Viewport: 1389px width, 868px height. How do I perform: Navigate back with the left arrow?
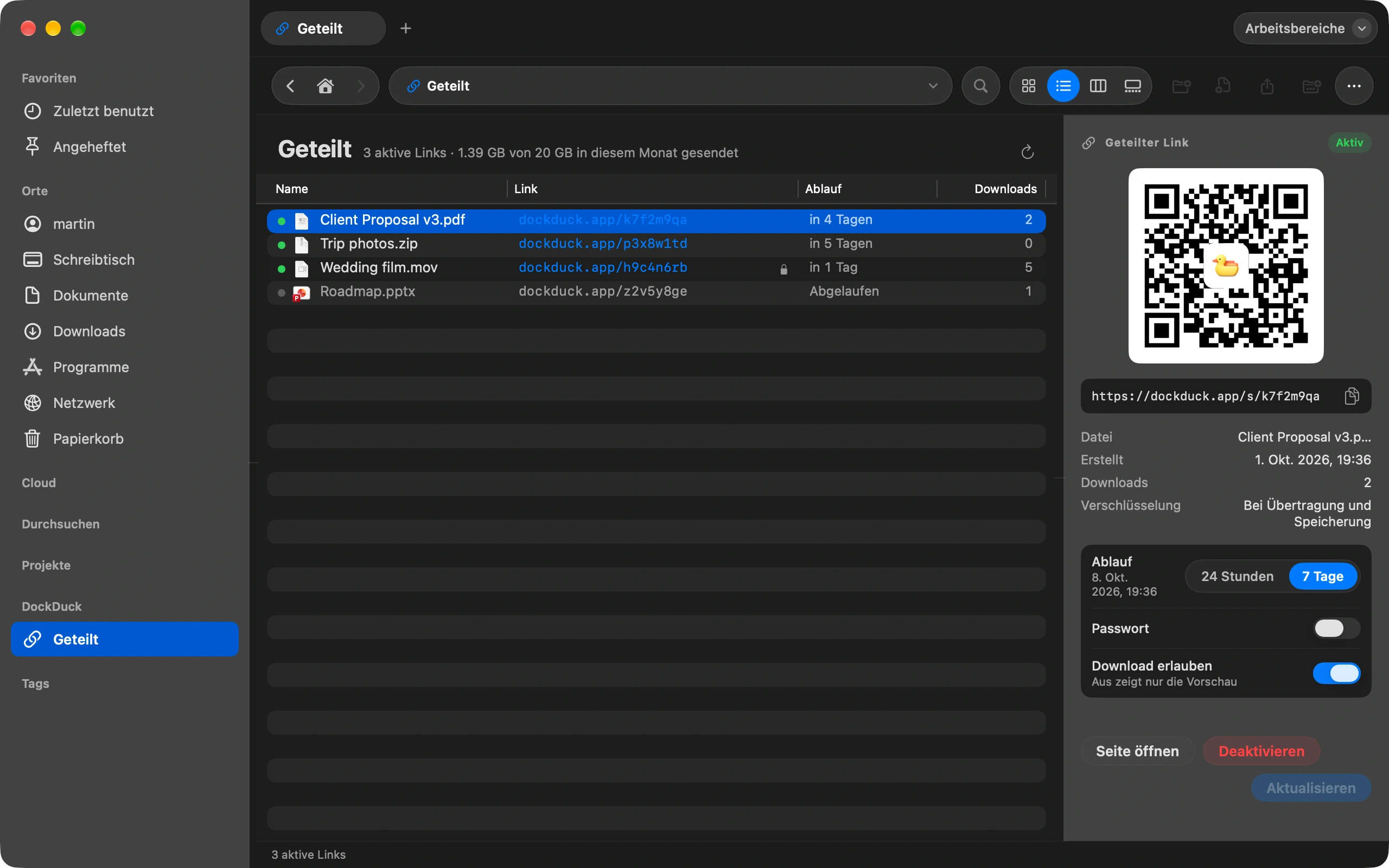click(290, 86)
